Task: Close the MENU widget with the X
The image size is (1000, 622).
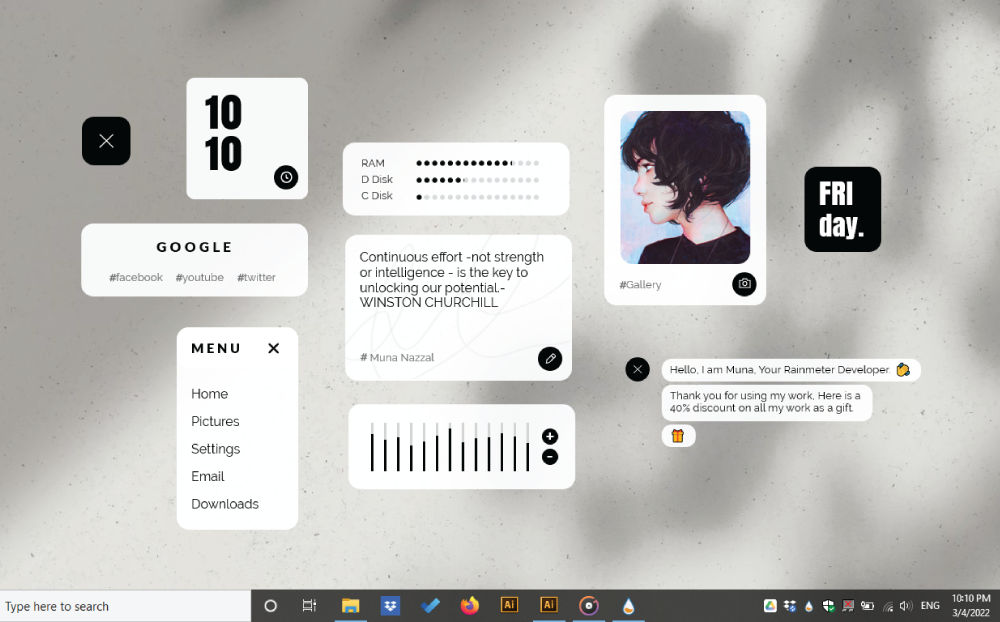Action: pyautogui.click(x=273, y=348)
